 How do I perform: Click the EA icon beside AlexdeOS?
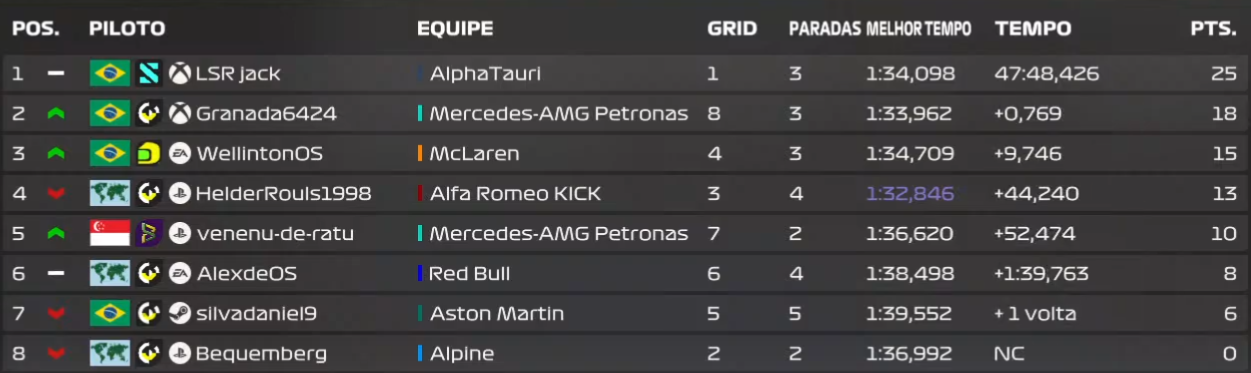pos(179,273)
